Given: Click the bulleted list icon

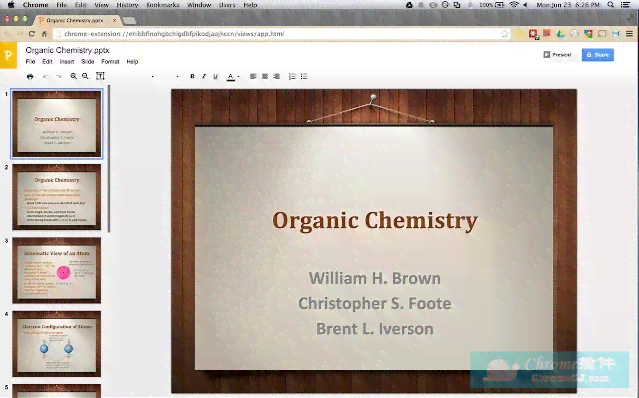Looking at the screenshot, I should tap(304, 76).
